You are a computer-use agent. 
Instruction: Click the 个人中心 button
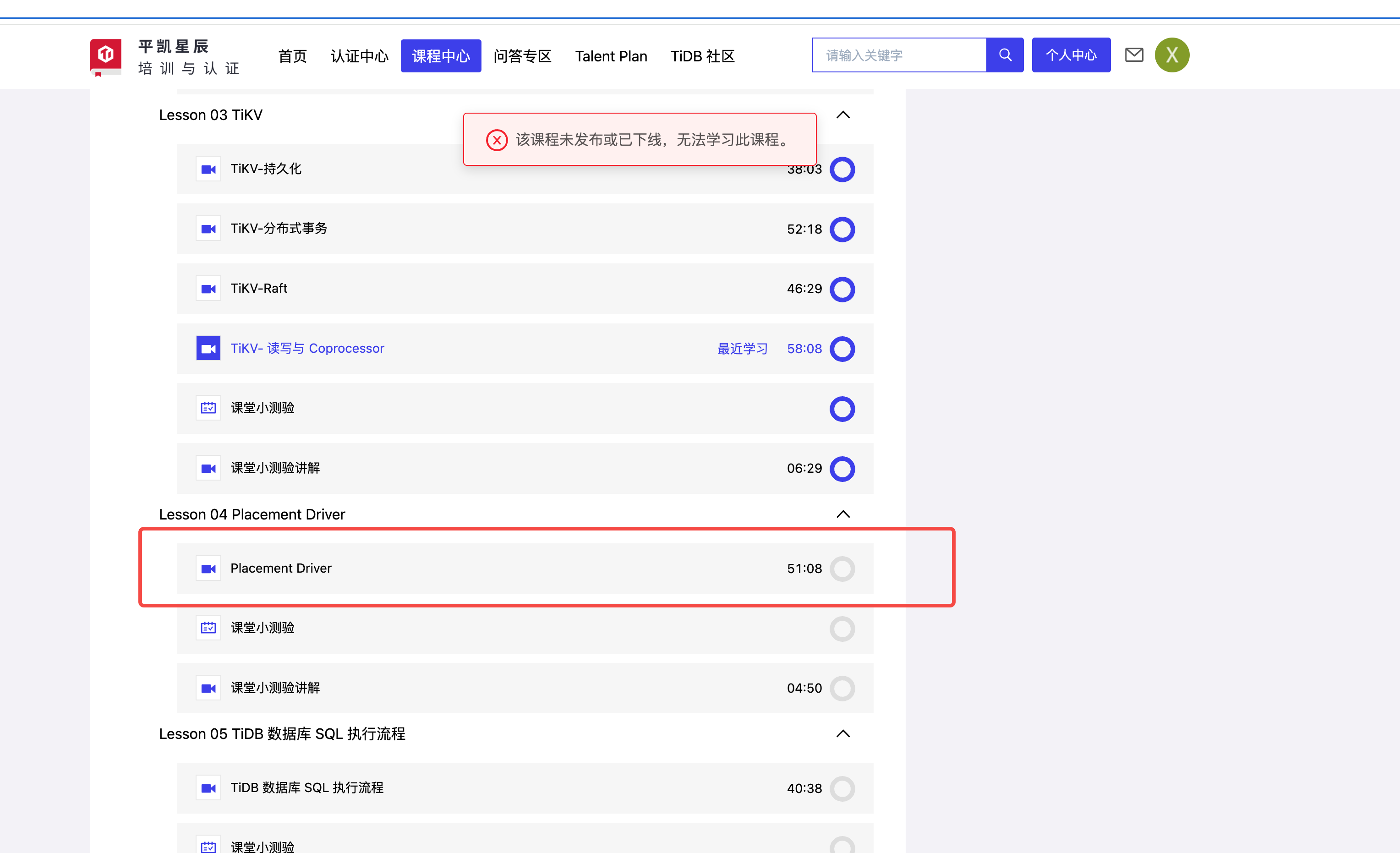click(x=1071, y=55)
